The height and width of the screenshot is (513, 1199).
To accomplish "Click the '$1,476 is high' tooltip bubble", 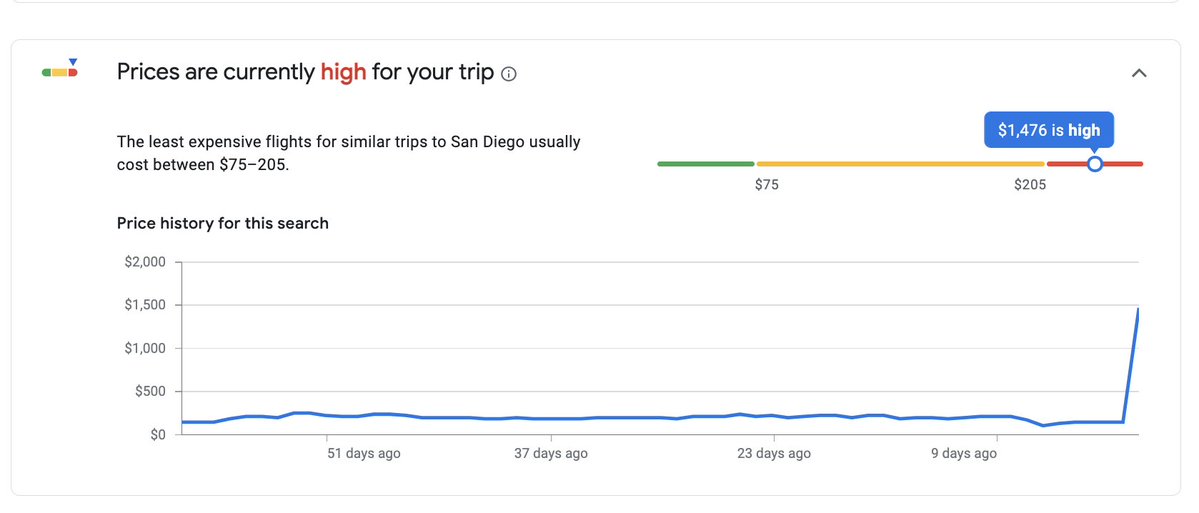I will pyautogui.click(x=1048, y=130).
